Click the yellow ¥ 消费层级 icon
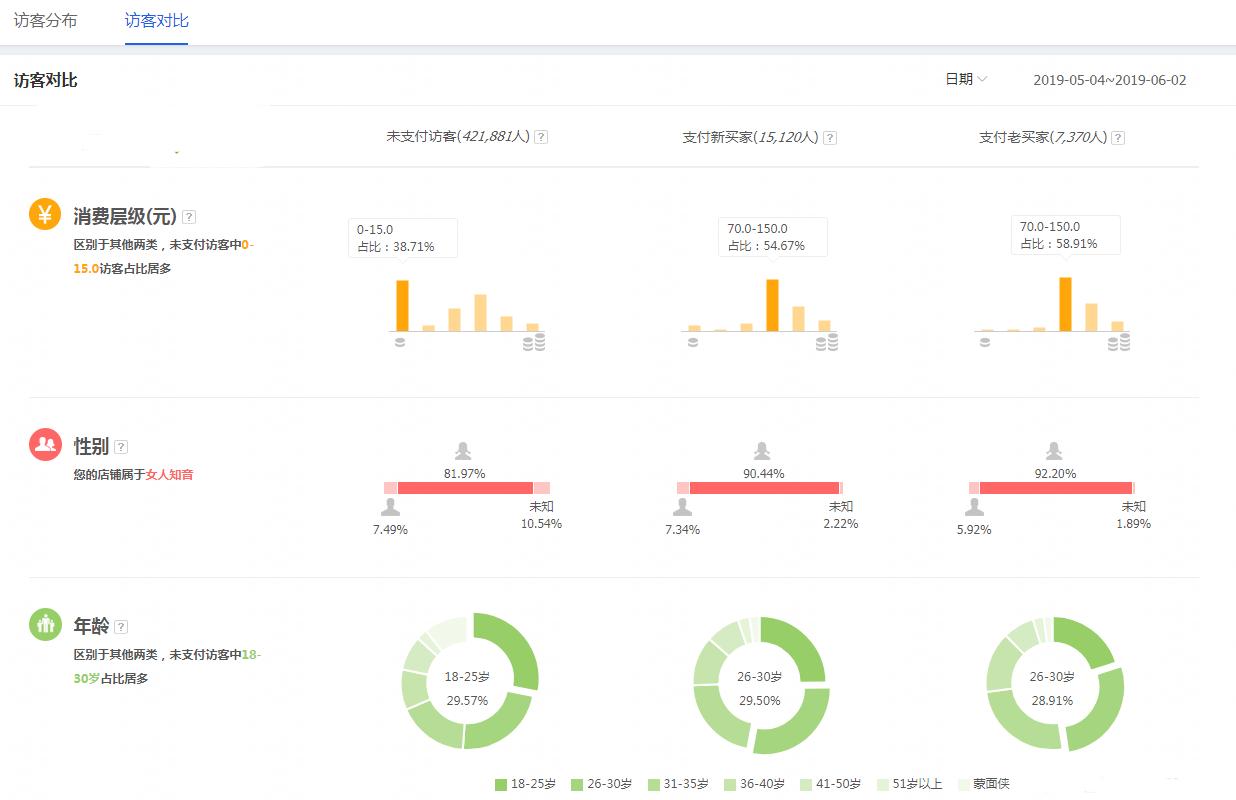 [45, 214]
